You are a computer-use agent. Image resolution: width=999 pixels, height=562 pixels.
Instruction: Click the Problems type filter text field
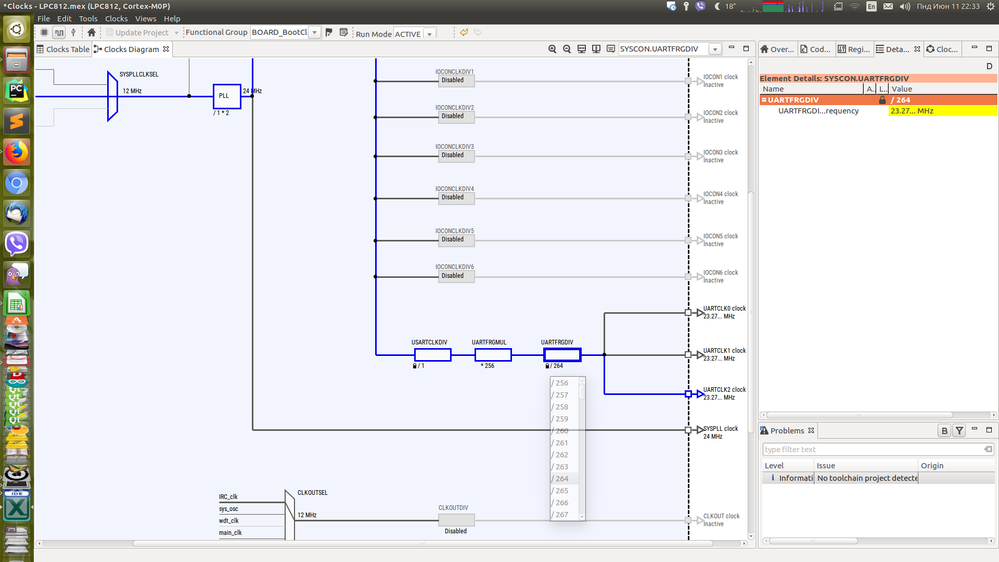[x=877, y=449]
